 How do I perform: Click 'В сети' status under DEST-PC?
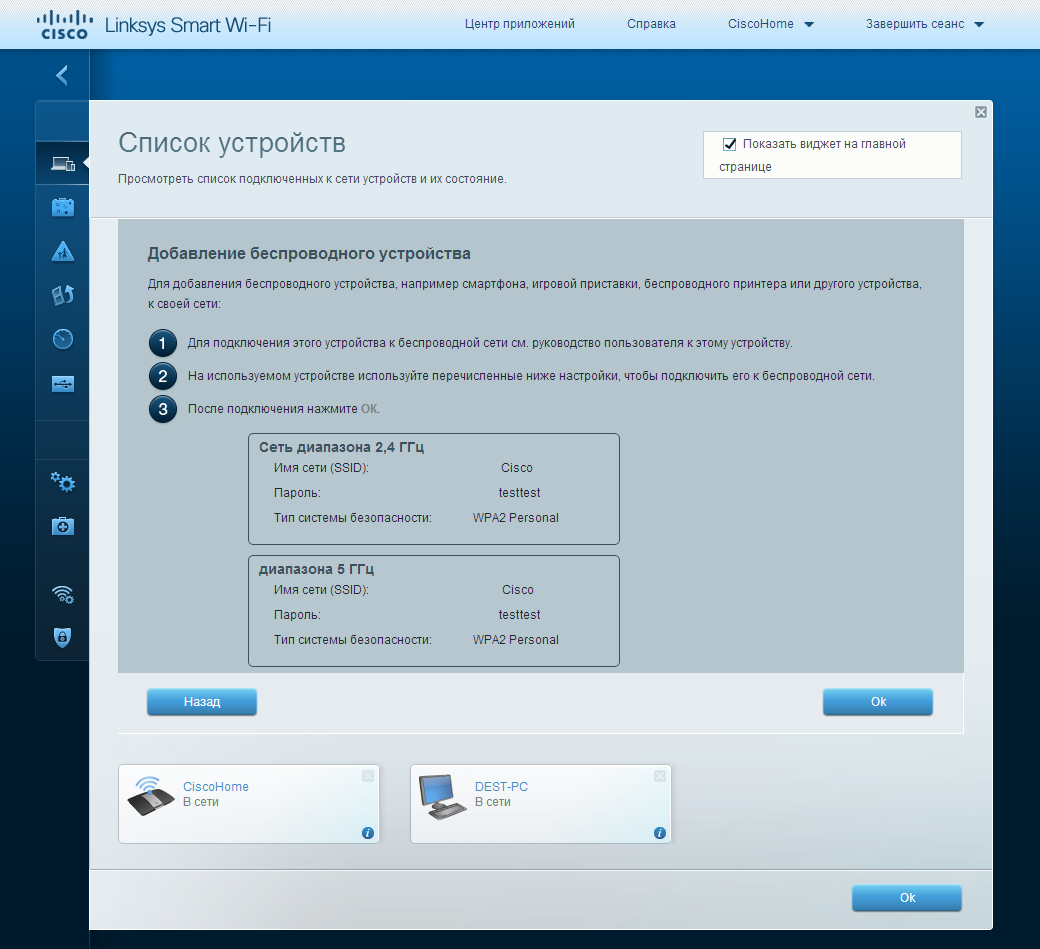[493, 802]
